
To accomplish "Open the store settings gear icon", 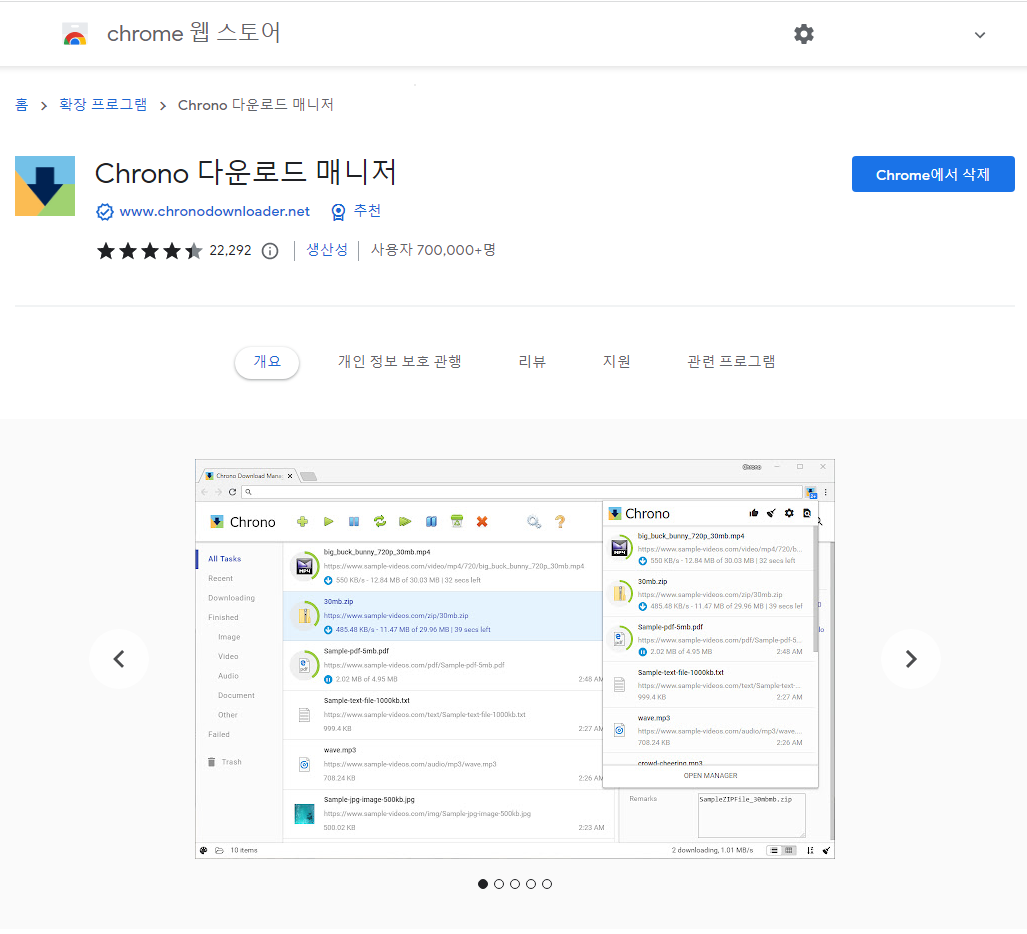I will coord(804,34).
